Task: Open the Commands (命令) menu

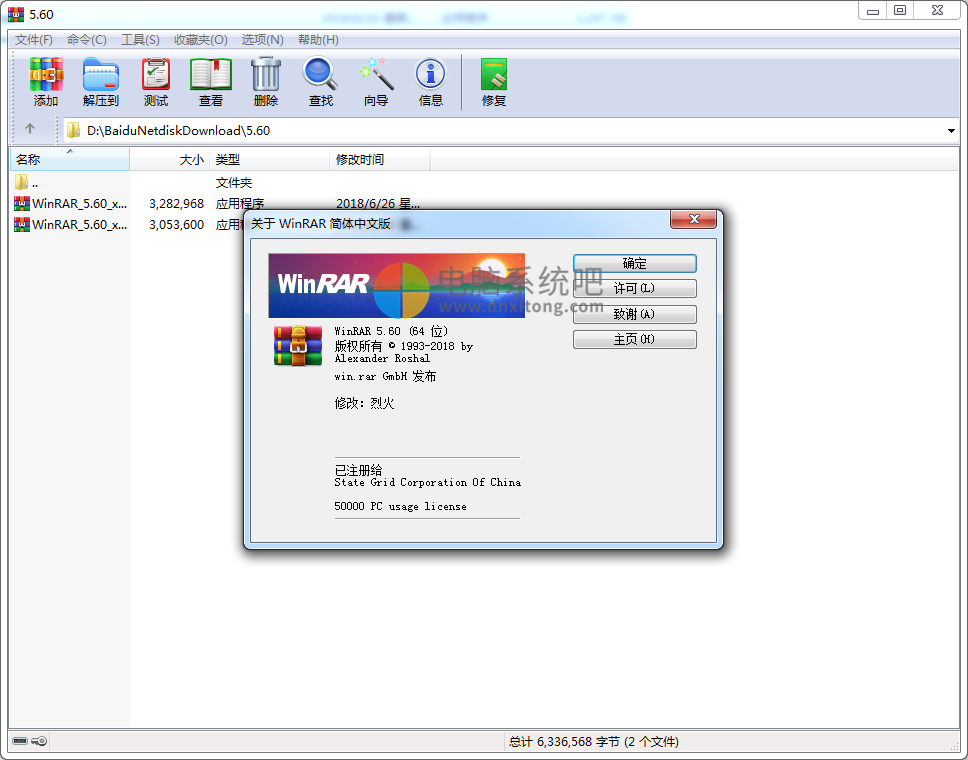Action: (86, 40)
